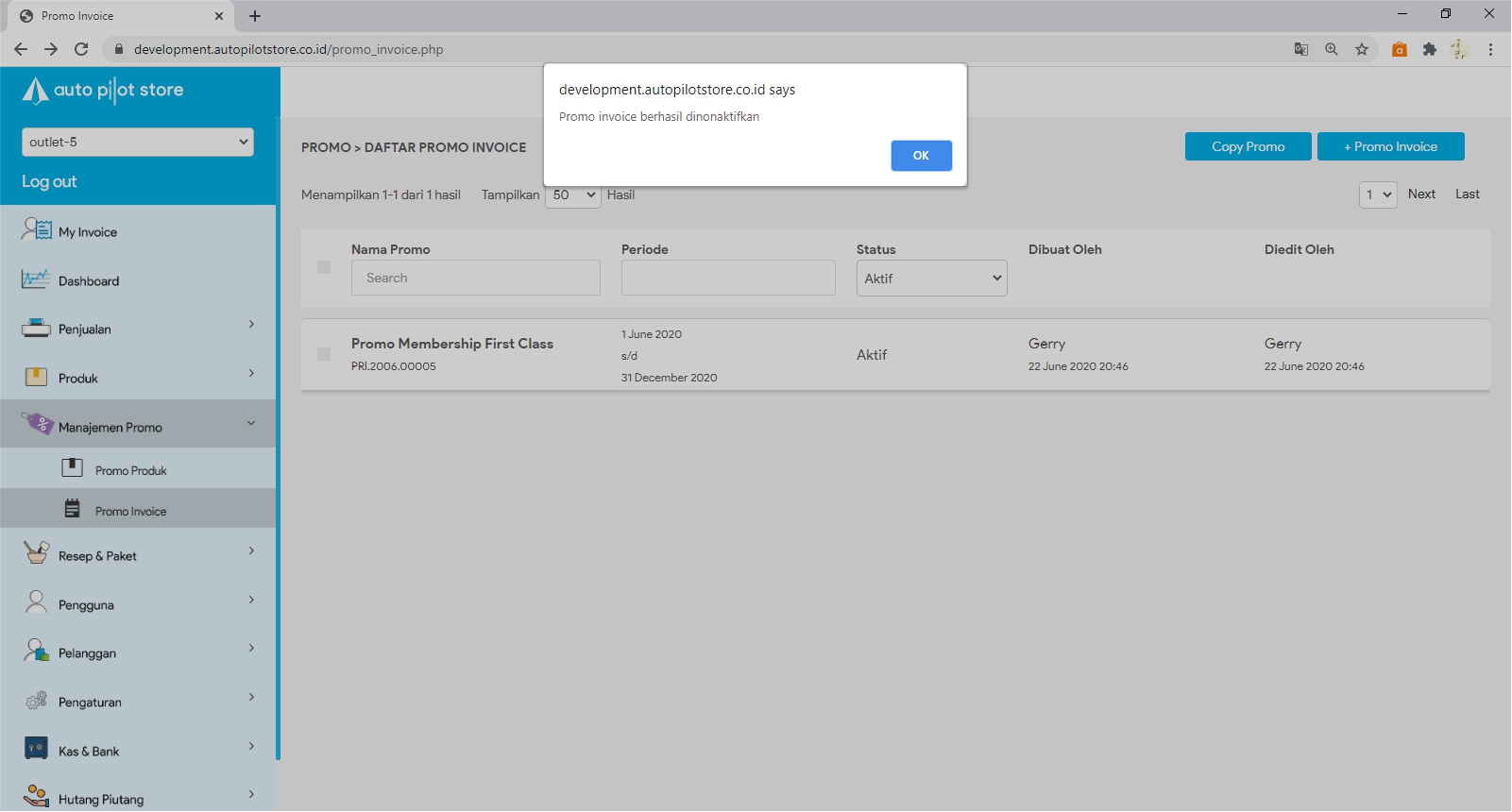1512x812 pixels.
Task: Bookmark this page with star icon
Action: click(x=1361, y=49)
